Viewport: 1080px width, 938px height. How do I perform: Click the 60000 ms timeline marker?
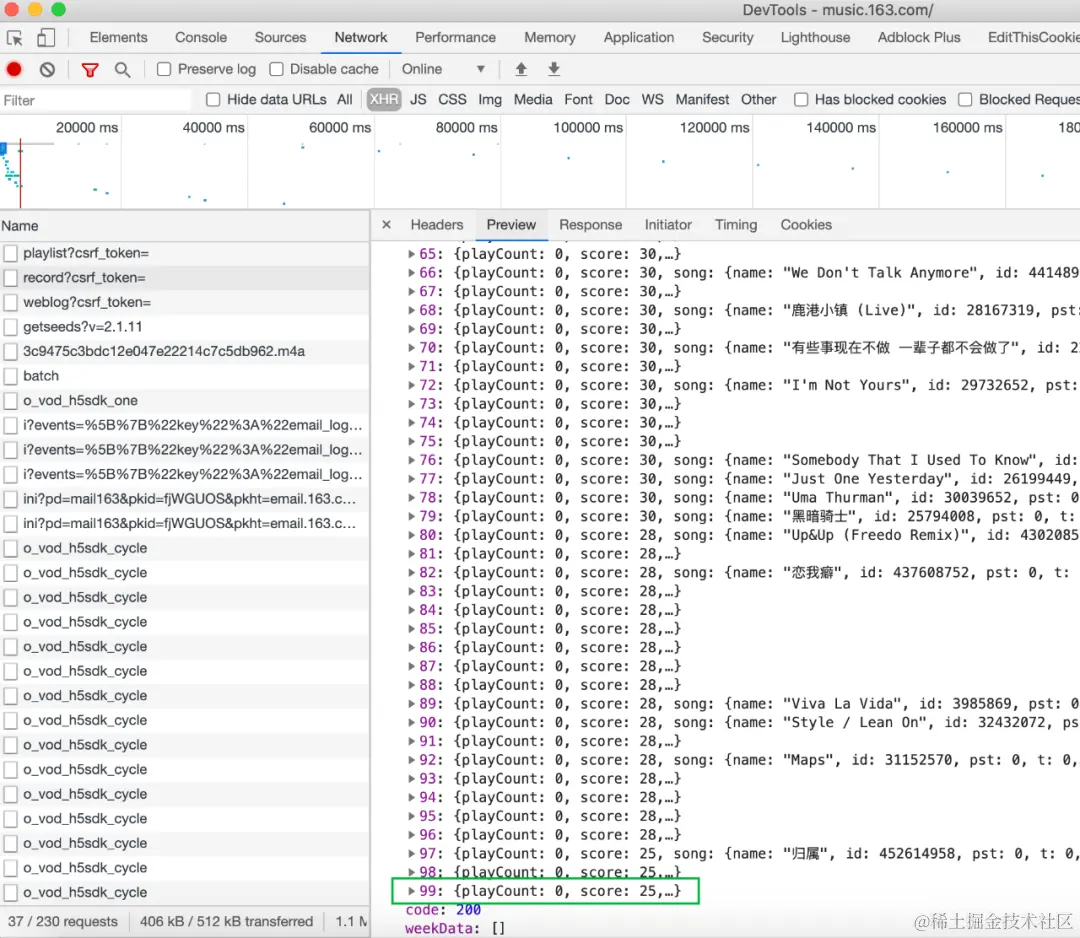(x=340, y=127)
